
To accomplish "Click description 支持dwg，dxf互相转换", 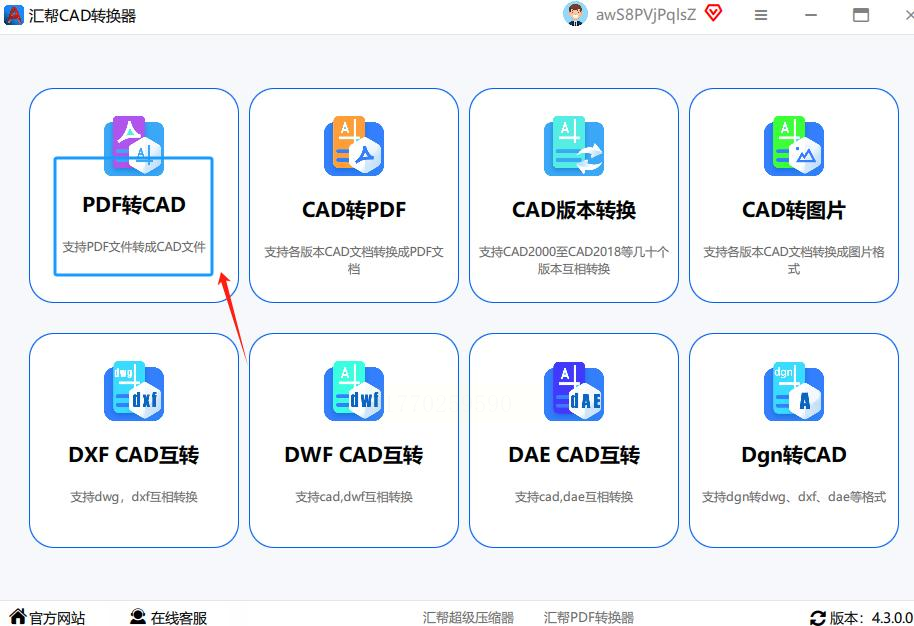I will 133,497.
